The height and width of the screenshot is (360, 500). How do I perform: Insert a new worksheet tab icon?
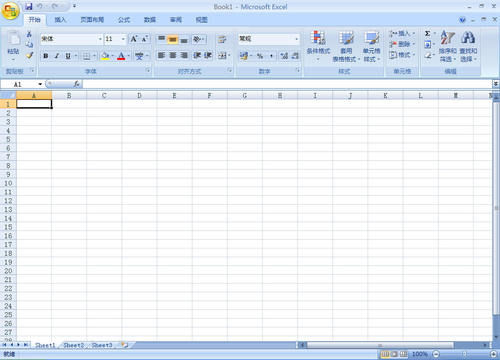pyautogui.click(x=125, y=345)
